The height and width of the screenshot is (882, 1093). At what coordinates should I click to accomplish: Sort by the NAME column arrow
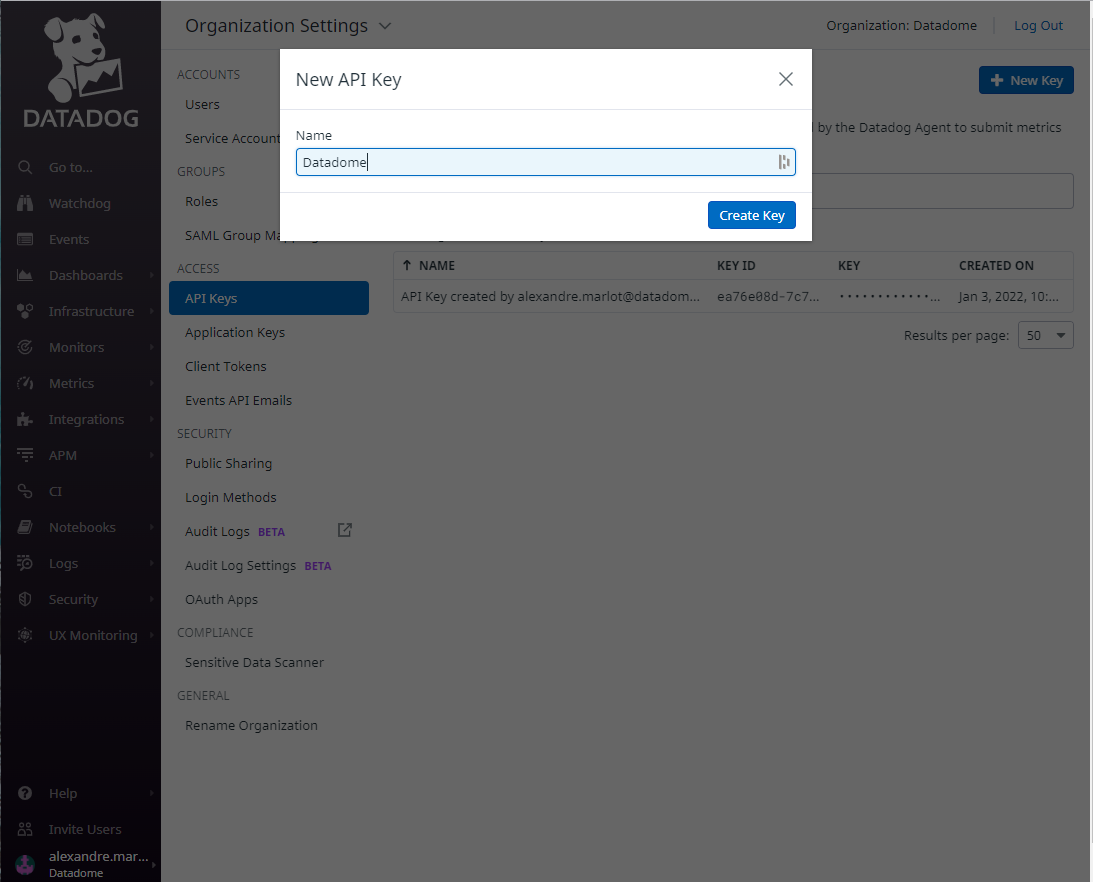407,265
